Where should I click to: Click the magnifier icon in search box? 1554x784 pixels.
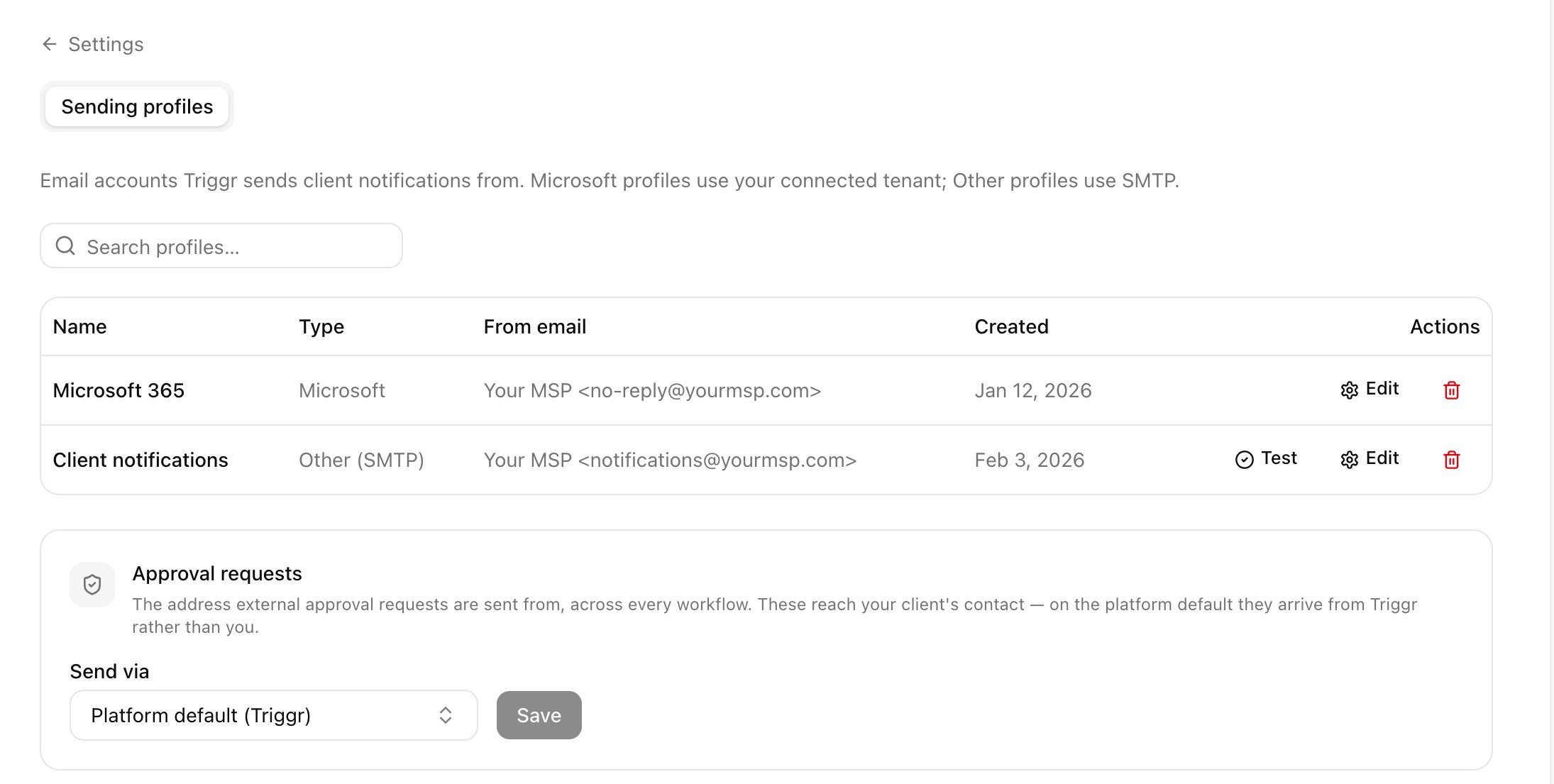click(x=65, y=245)
